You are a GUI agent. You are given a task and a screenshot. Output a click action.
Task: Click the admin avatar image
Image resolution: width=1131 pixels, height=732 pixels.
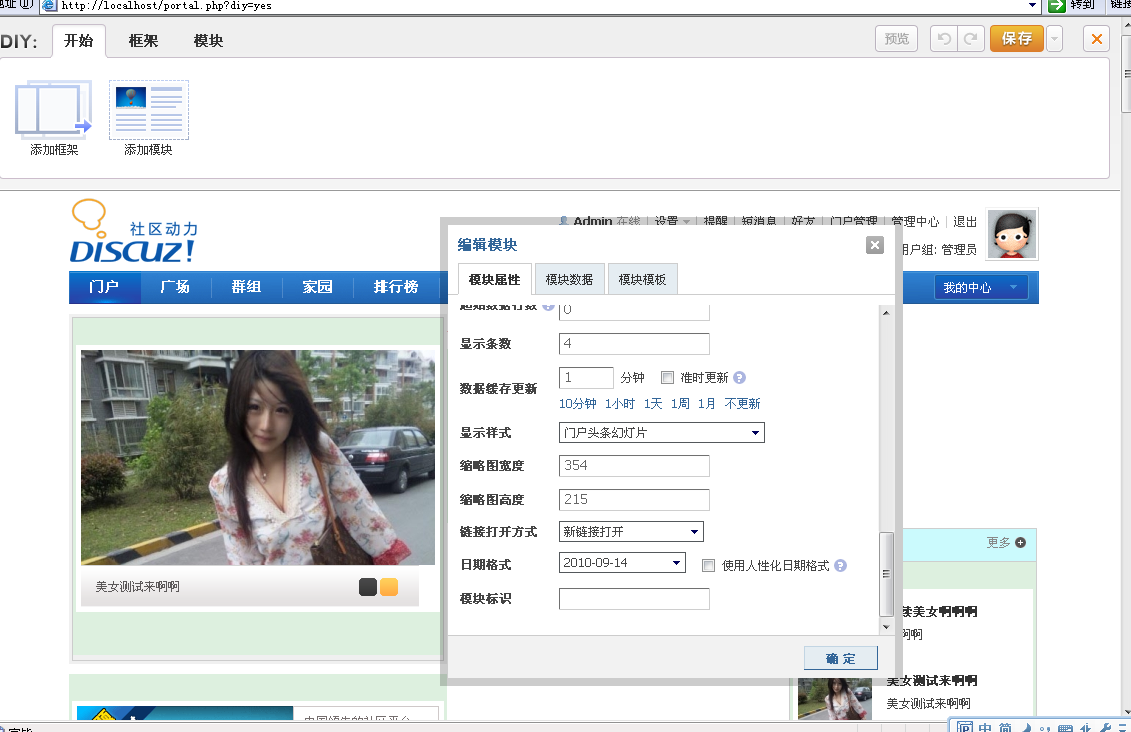1012,234
